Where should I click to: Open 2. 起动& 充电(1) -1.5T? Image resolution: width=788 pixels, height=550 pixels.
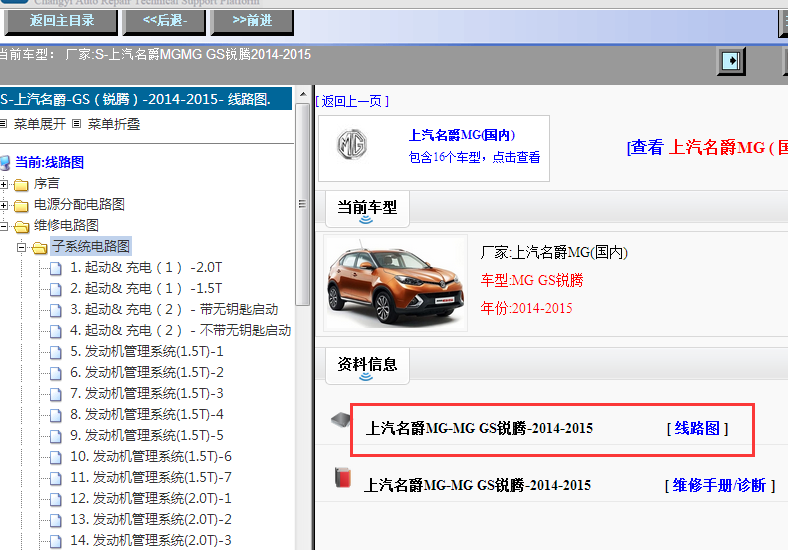146,289
